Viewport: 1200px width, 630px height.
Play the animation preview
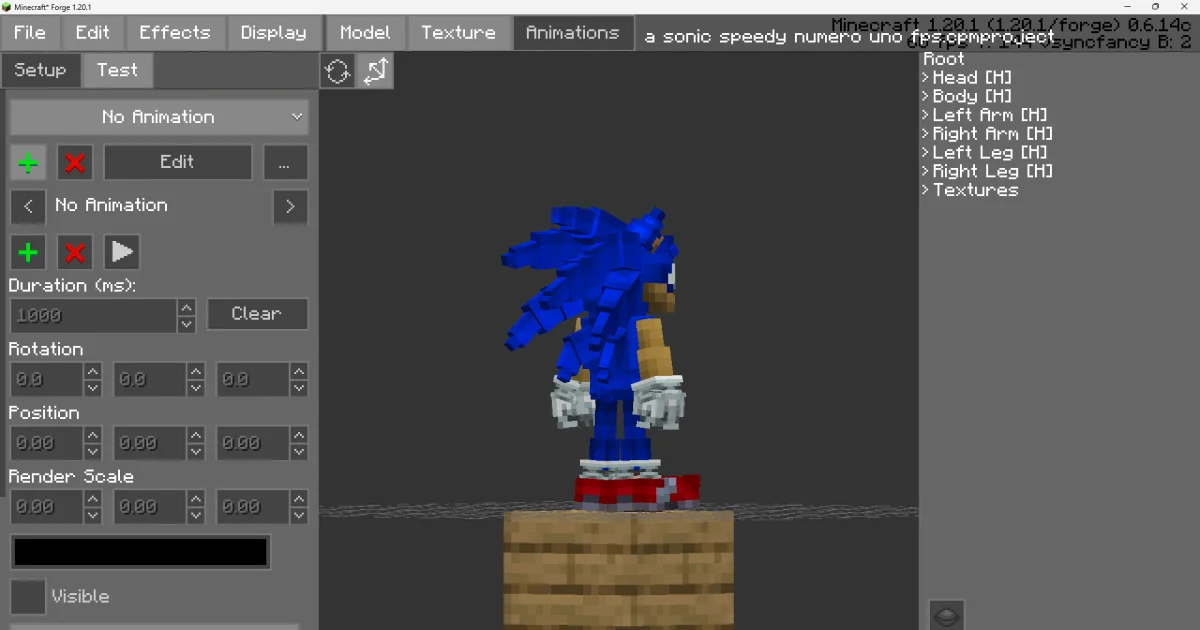122,252
